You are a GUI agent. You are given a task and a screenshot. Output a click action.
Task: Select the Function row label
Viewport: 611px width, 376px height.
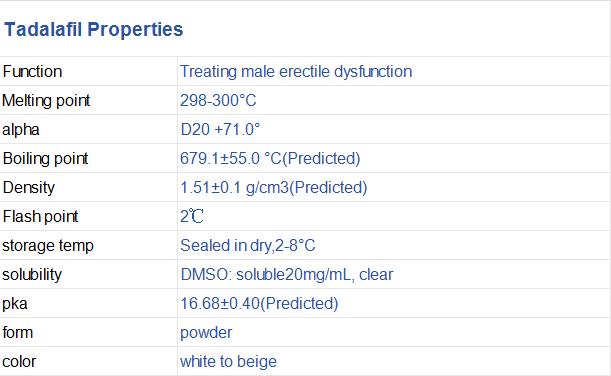point(32,72)
